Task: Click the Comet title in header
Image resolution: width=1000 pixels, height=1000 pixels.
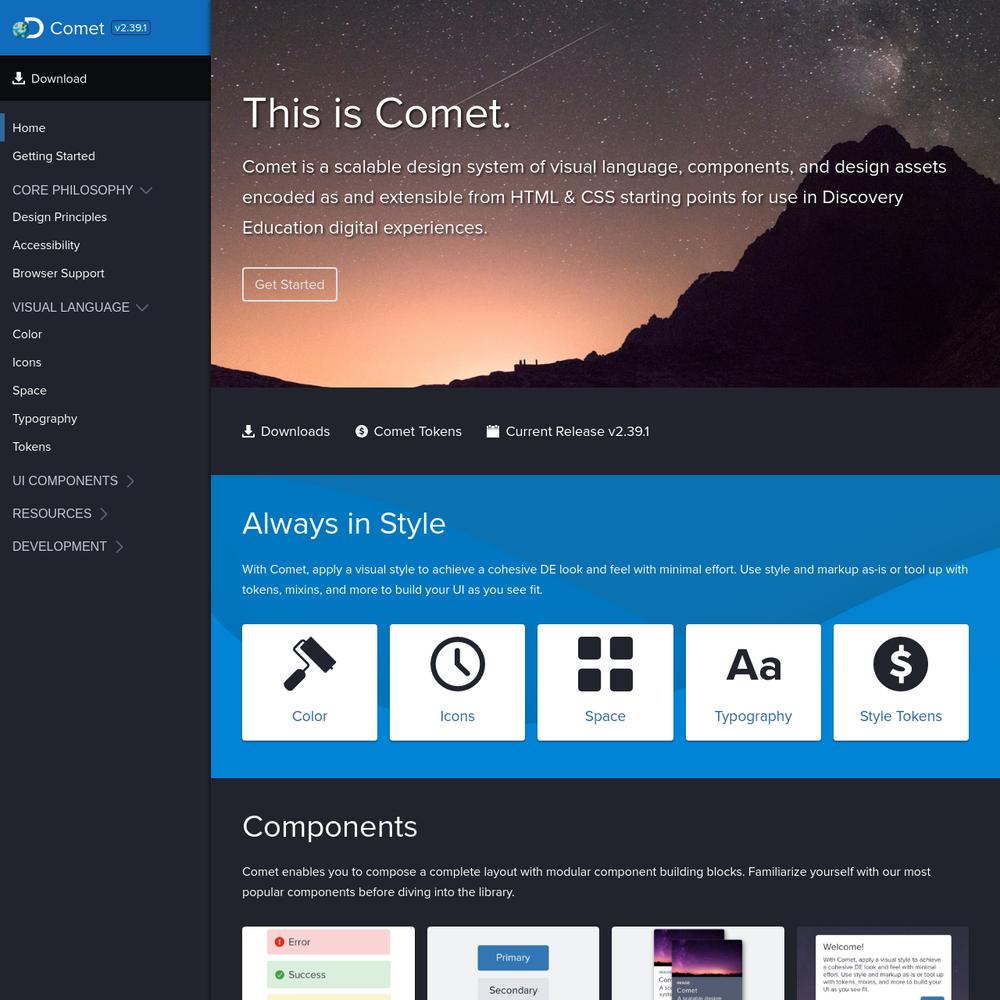Action: [x=77, y=28]
